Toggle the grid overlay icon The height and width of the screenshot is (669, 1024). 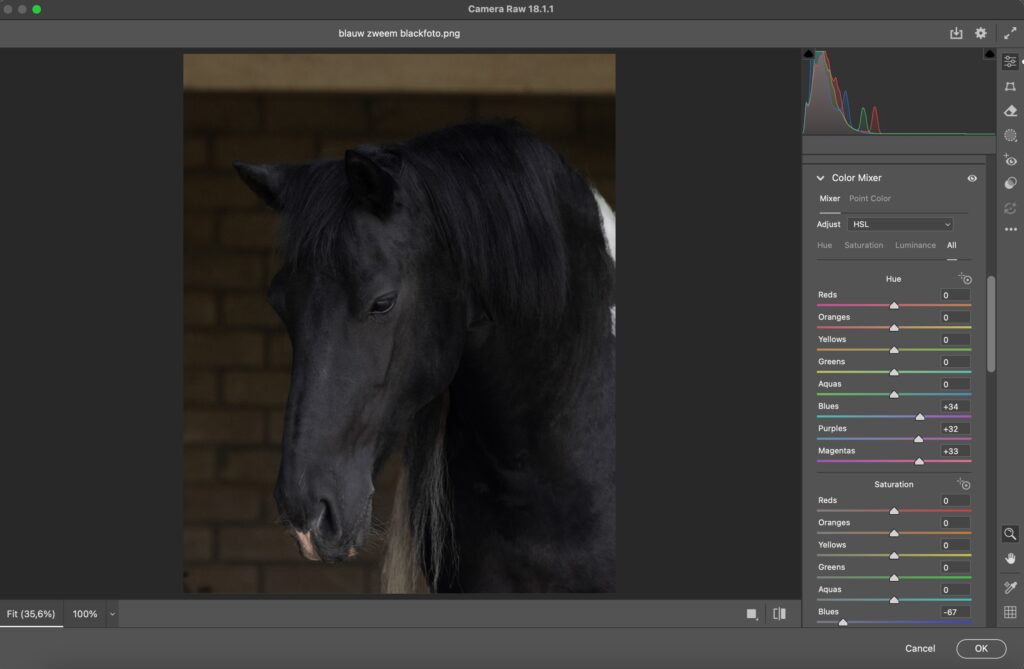click(1010, 612)
